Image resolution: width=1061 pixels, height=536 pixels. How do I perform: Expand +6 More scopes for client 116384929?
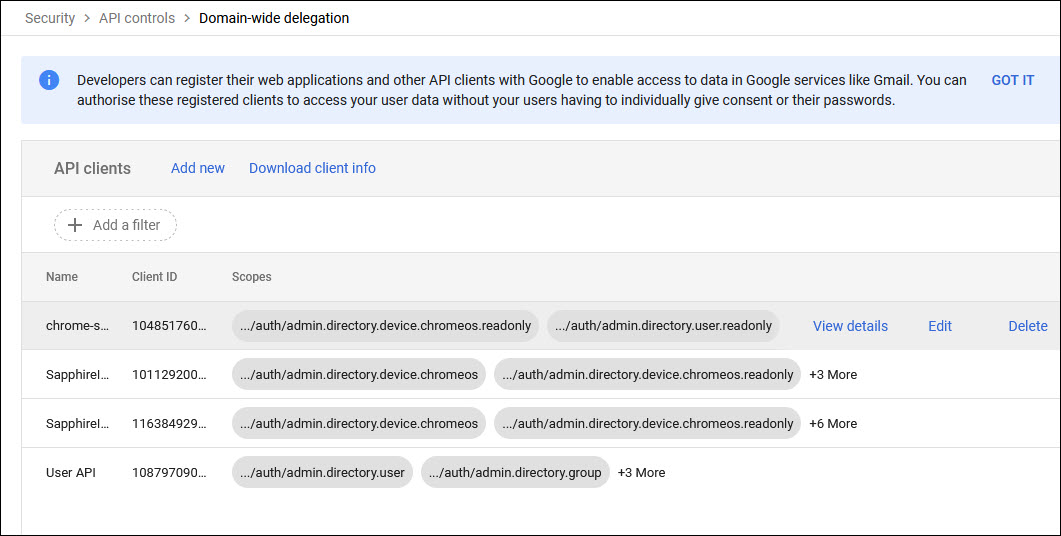click(832, 424)
